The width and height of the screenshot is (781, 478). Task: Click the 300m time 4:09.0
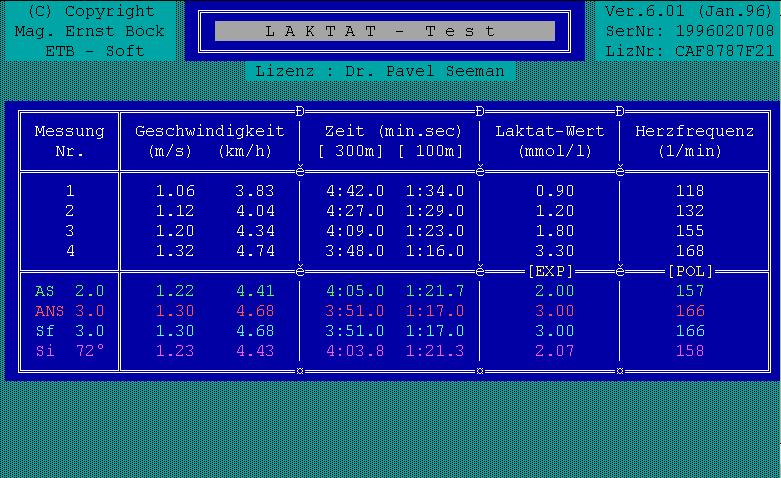pyautogui.click(x=355, y=231)
